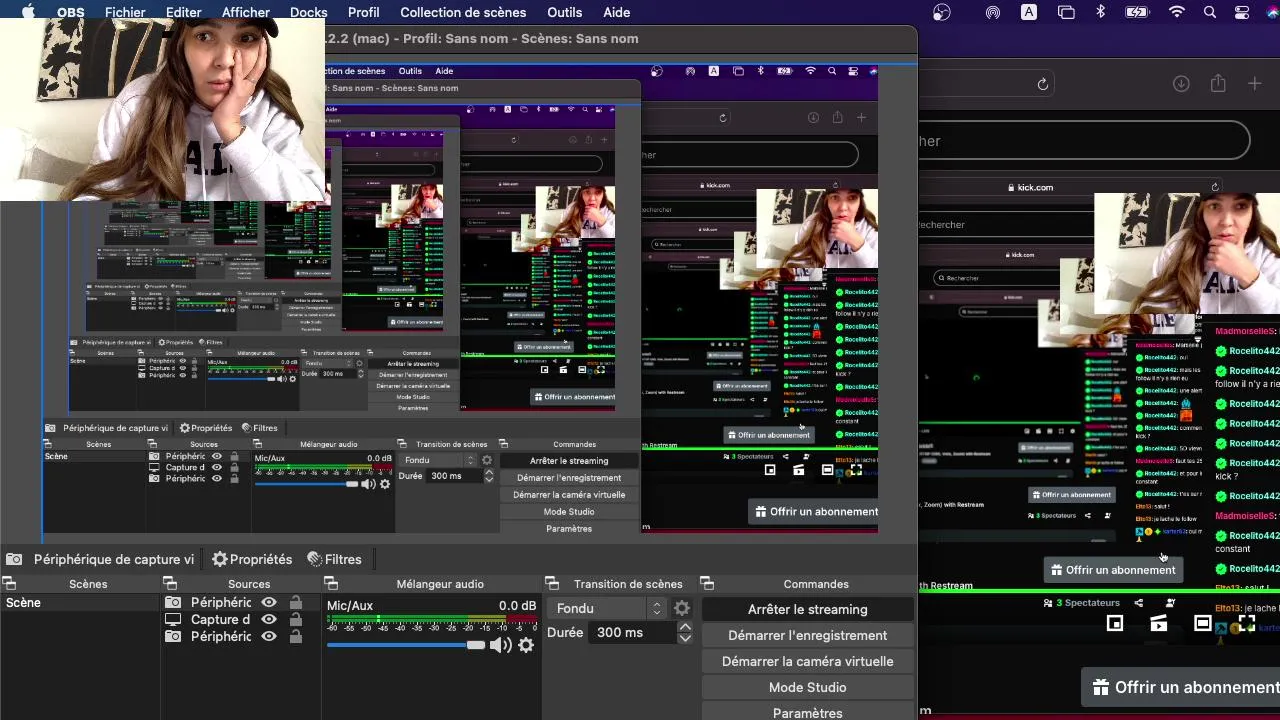The width and height of the screenshot is (1280, 720).
Task: Pop out the Mélangeur audio dock icon
Action: [x=331, y=584]
